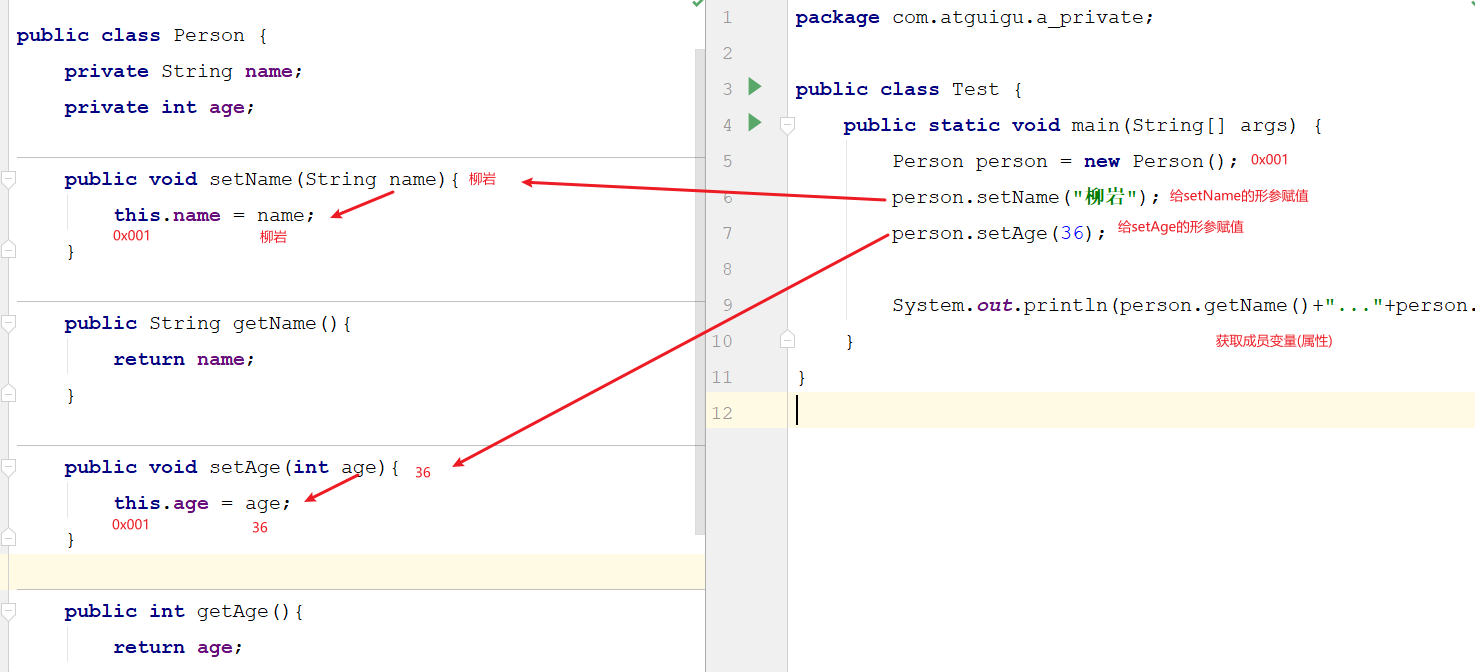1475x672 pixels.
Task: Click 'public void setName(String name){' signature
Action: coord(262,179)
